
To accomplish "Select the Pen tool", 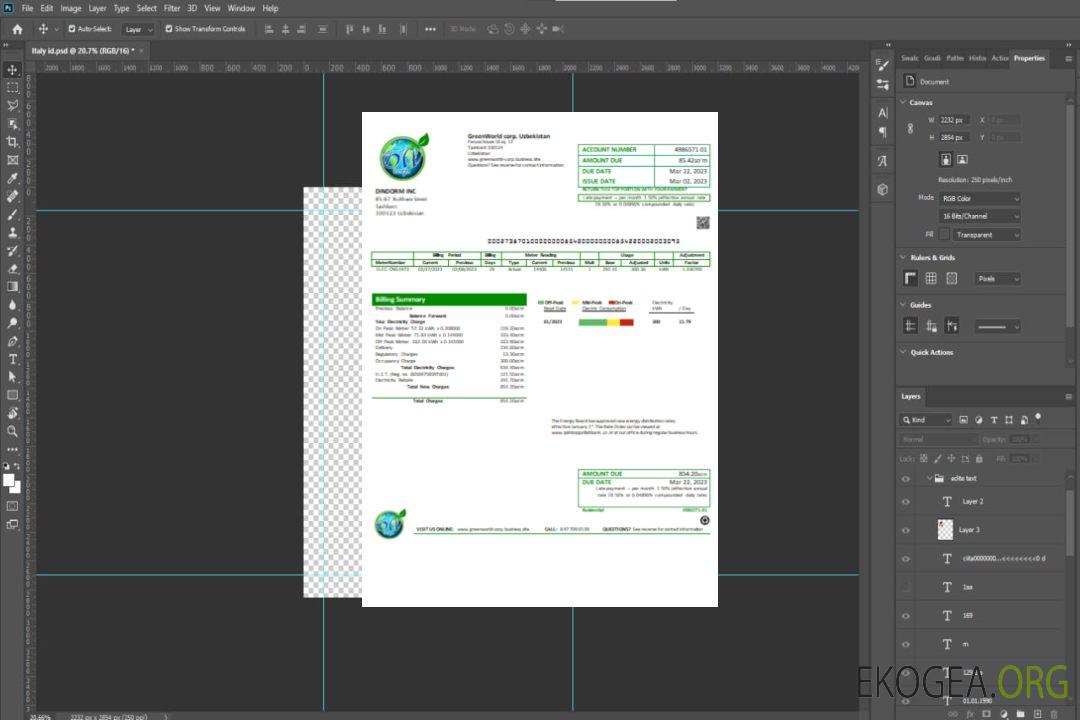I will 12,341.
